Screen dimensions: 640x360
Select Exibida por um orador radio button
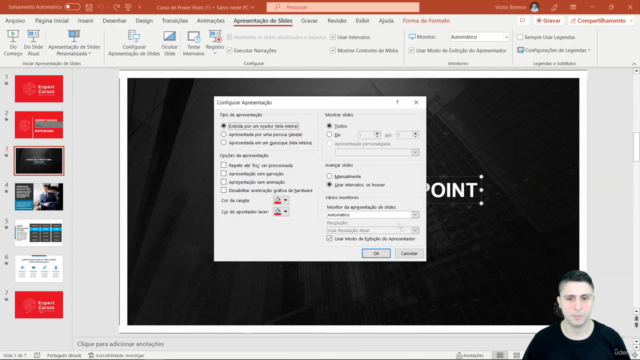pos(224,126)
